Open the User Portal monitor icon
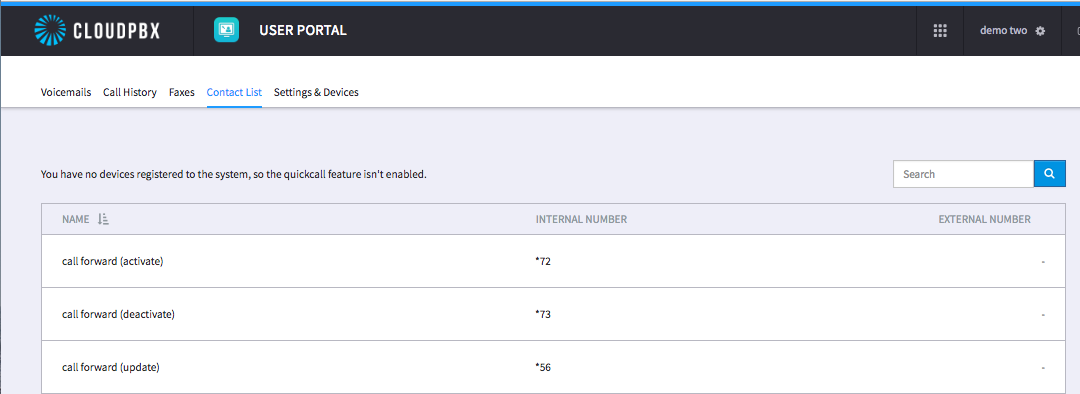This screenshot has width=1080, height=394. click(x=227, y=30)
